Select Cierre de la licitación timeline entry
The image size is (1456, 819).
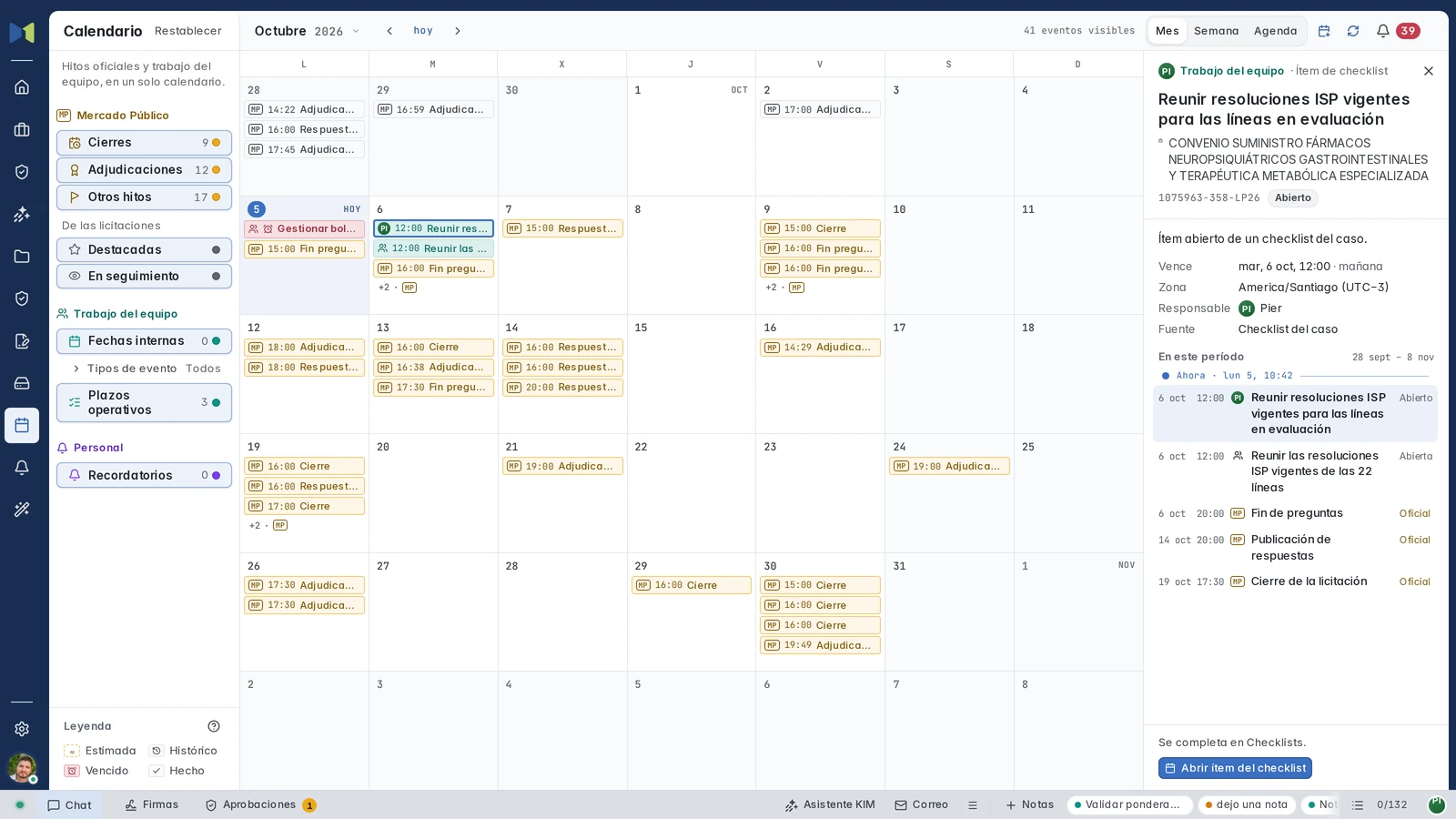point(1295,581)
